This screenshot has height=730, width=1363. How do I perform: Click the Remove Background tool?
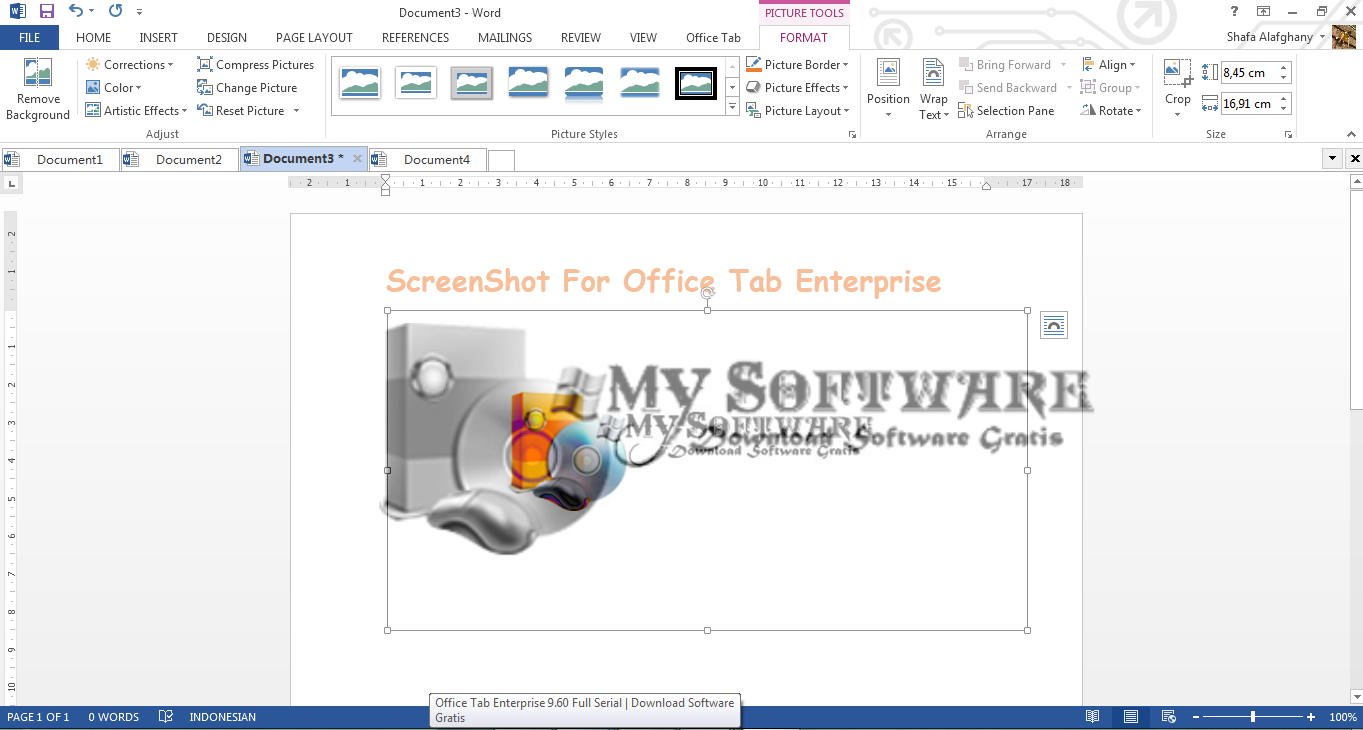(38, 90)
